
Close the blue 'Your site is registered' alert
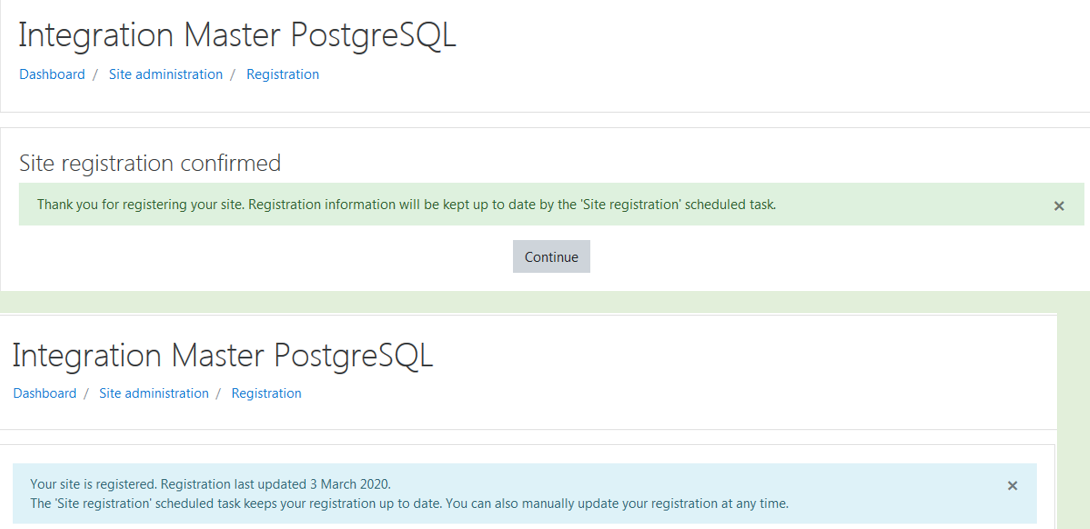click(x=1012, y=486)
